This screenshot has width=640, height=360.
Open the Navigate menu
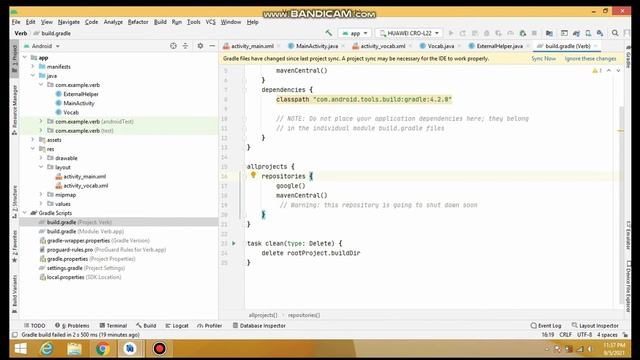(x=69, y=22)
